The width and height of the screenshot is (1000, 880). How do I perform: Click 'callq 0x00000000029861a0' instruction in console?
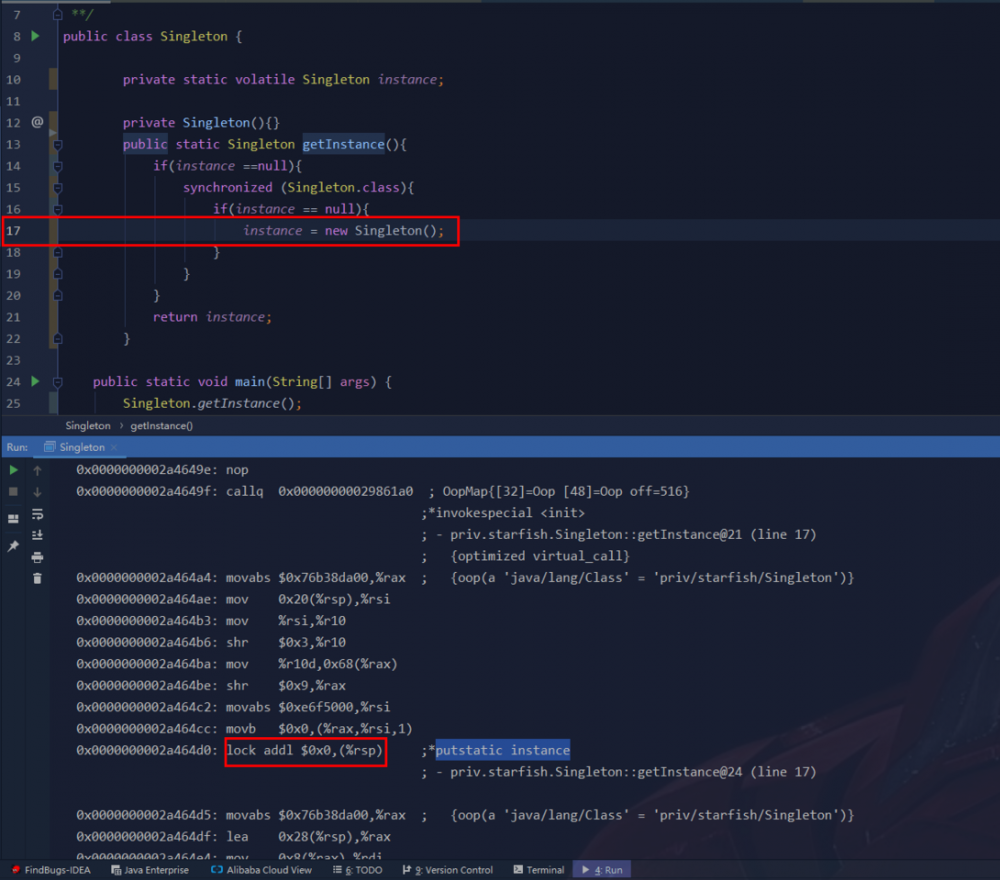click(x=320, y=492)
